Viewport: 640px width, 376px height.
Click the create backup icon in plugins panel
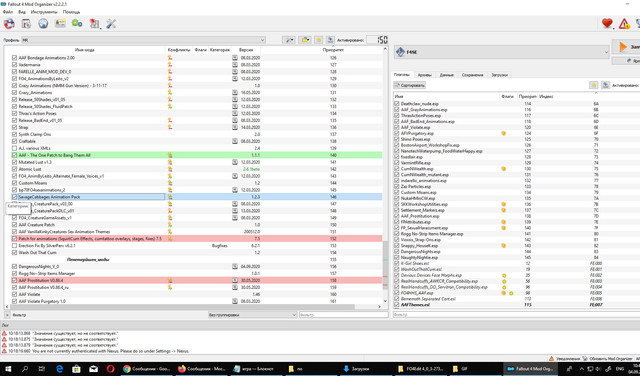605,85
